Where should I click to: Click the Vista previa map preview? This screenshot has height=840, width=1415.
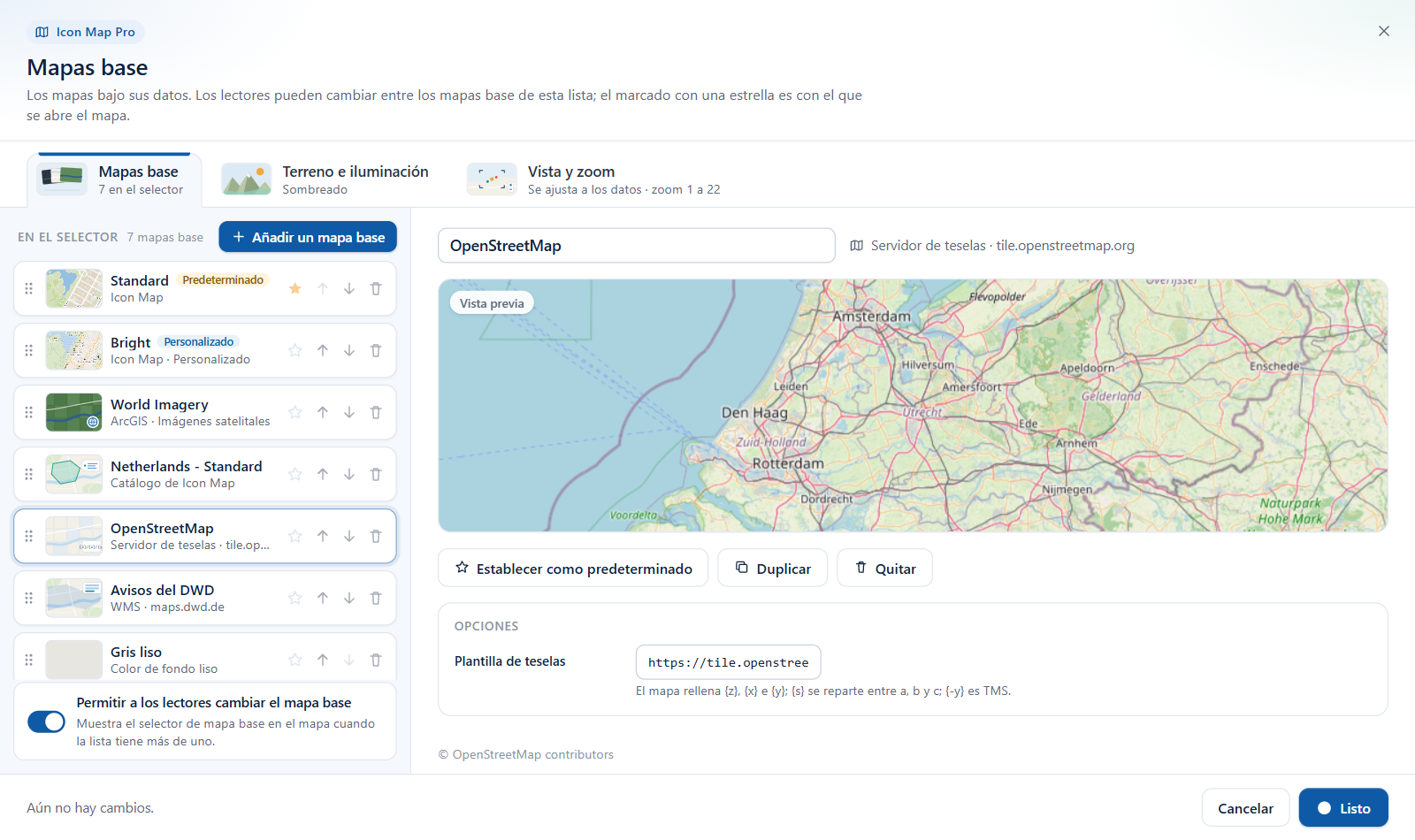pos(913,406)
